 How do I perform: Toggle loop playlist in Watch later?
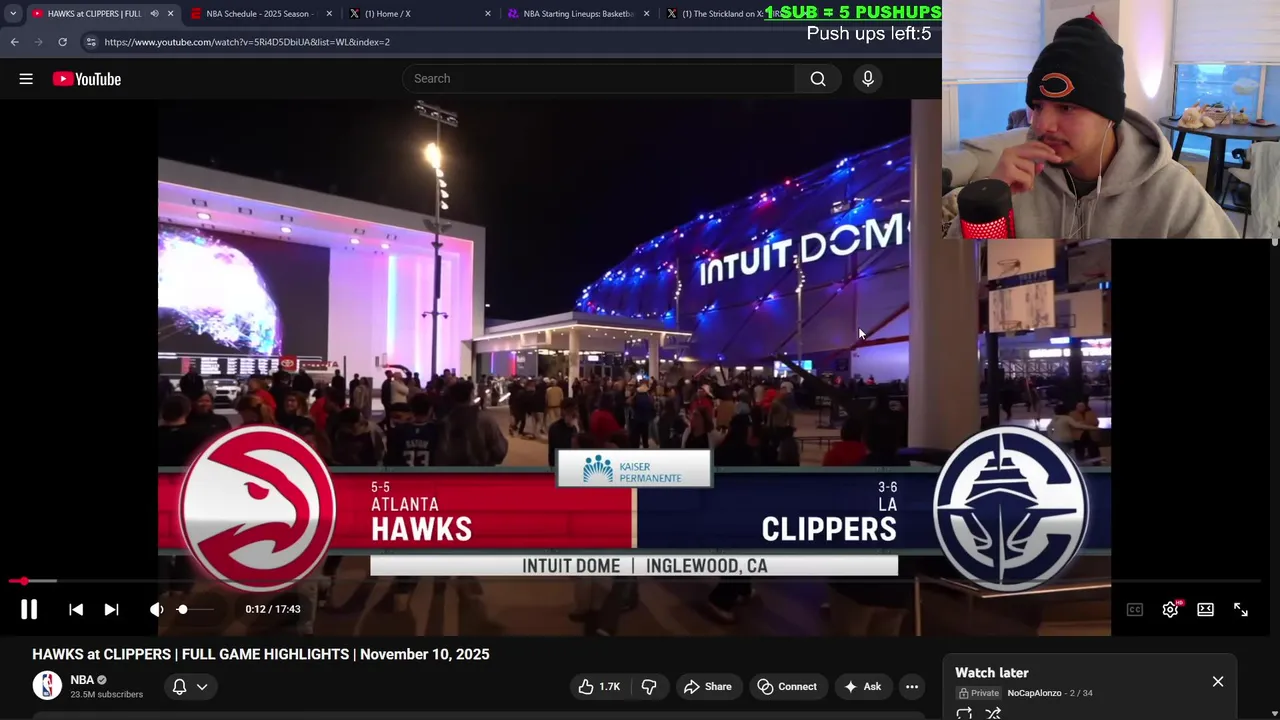964,713
